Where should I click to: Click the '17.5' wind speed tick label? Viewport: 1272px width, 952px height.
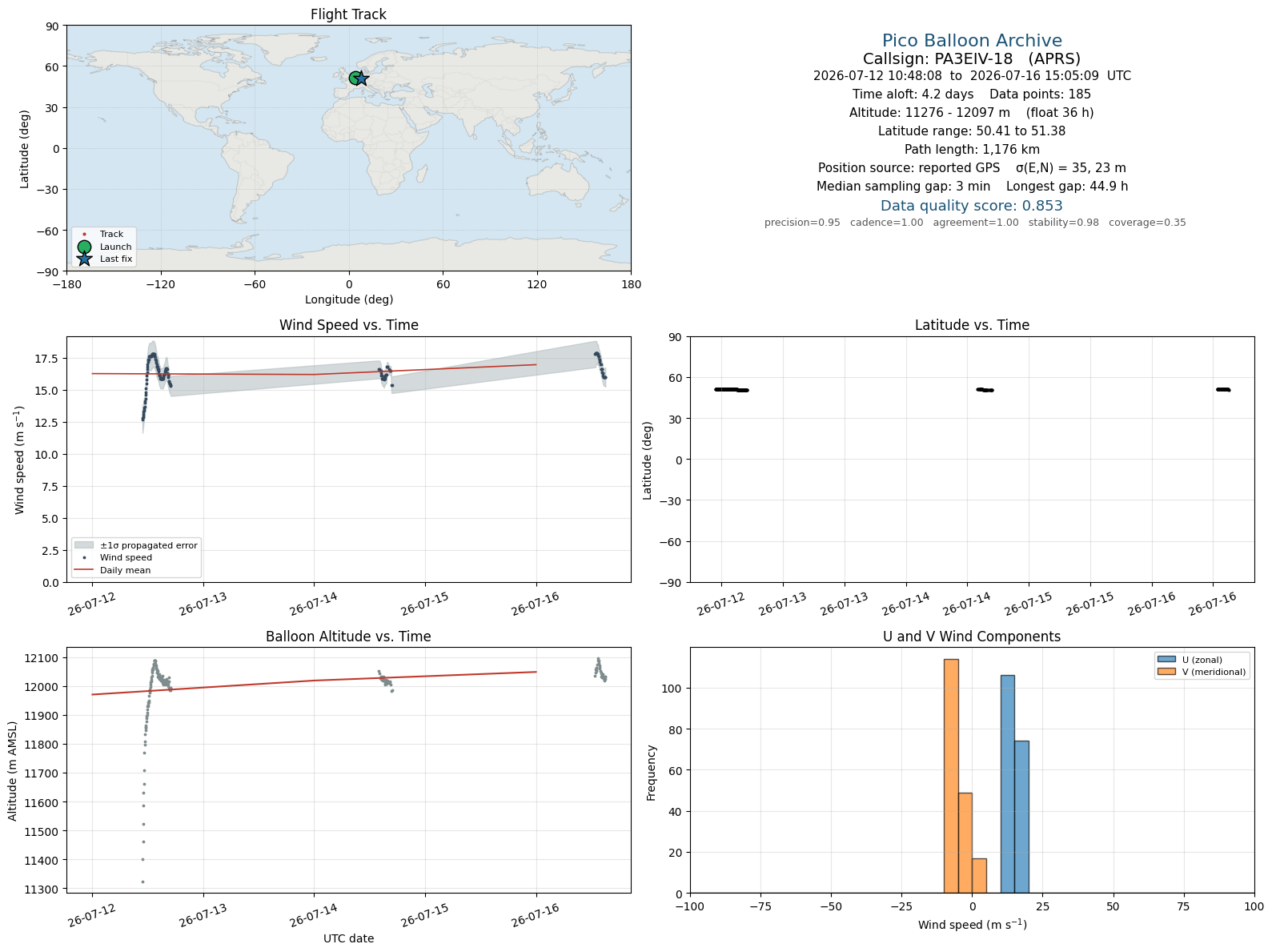[x=46, y=359]
